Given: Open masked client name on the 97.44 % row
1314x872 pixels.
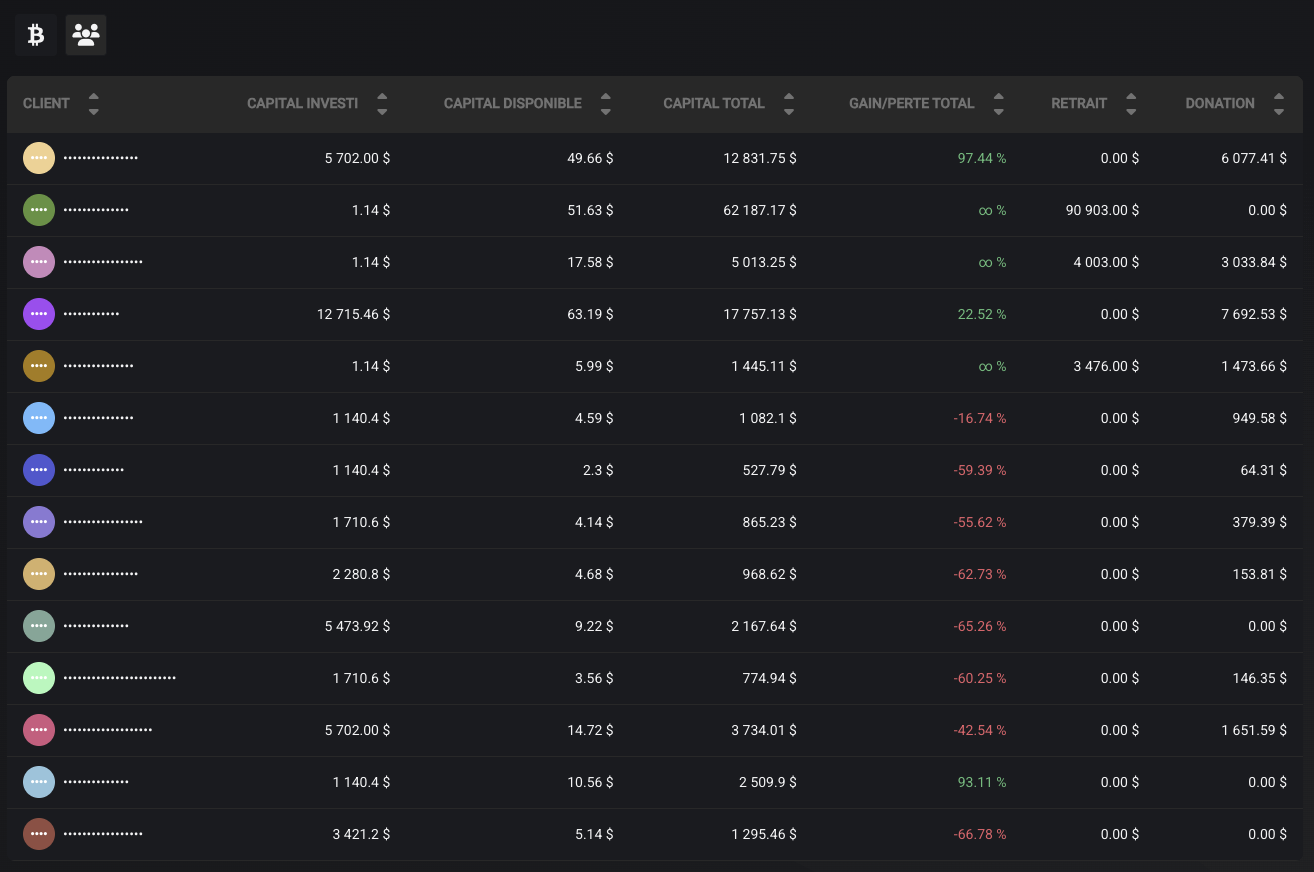Looking at the screenshot, I should (x=100, y=158).
